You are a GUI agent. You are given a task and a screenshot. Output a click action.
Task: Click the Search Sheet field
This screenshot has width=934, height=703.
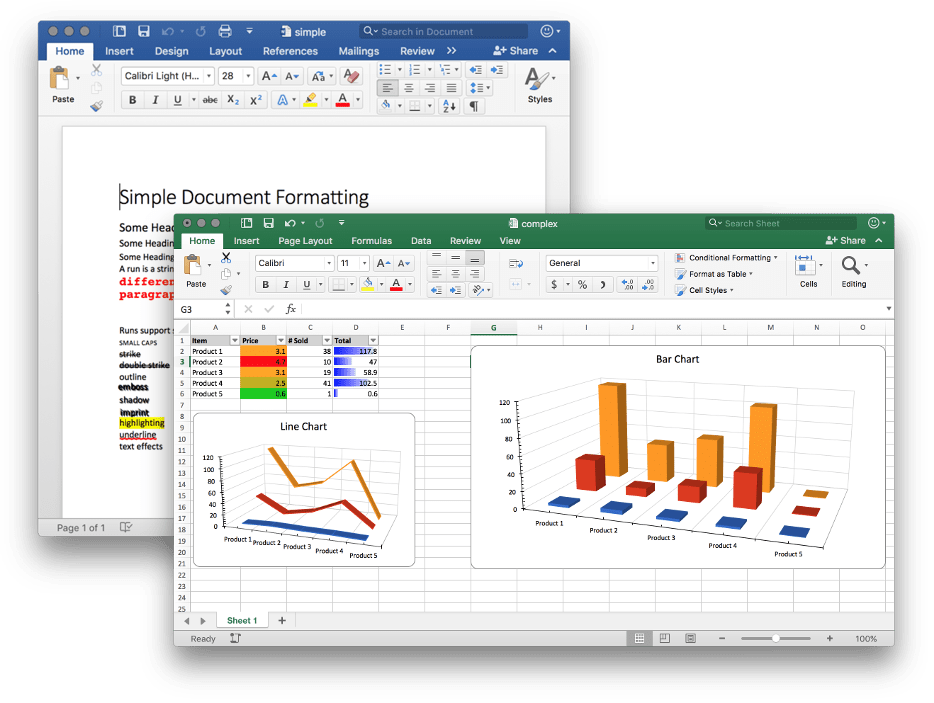click(785, 223)
